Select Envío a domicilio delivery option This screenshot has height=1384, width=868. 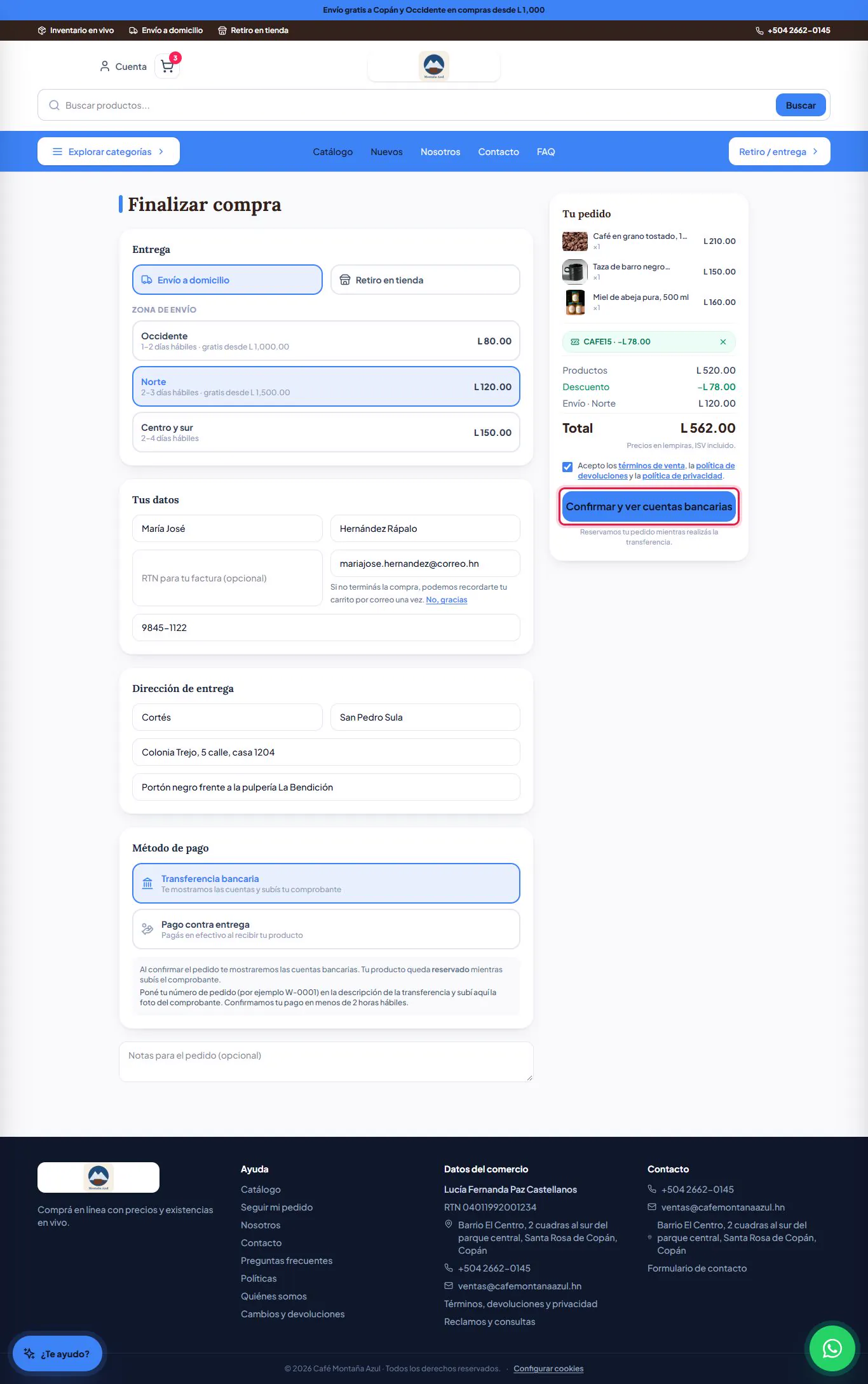(x=227, y=280)
